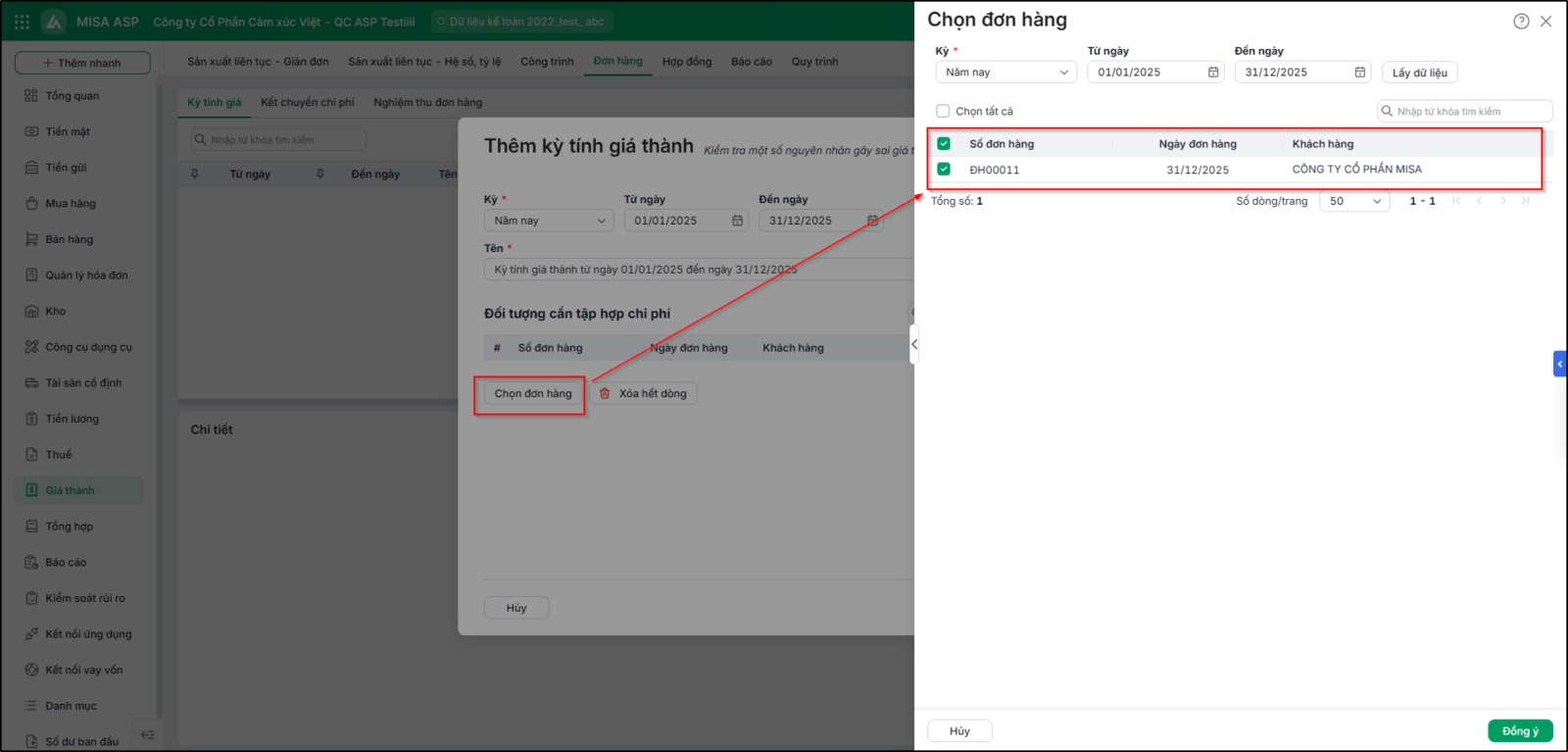1568x752 pixels.
Task: Open Kết chuyển chi phí sub-tab
Action: click(308, 102)
